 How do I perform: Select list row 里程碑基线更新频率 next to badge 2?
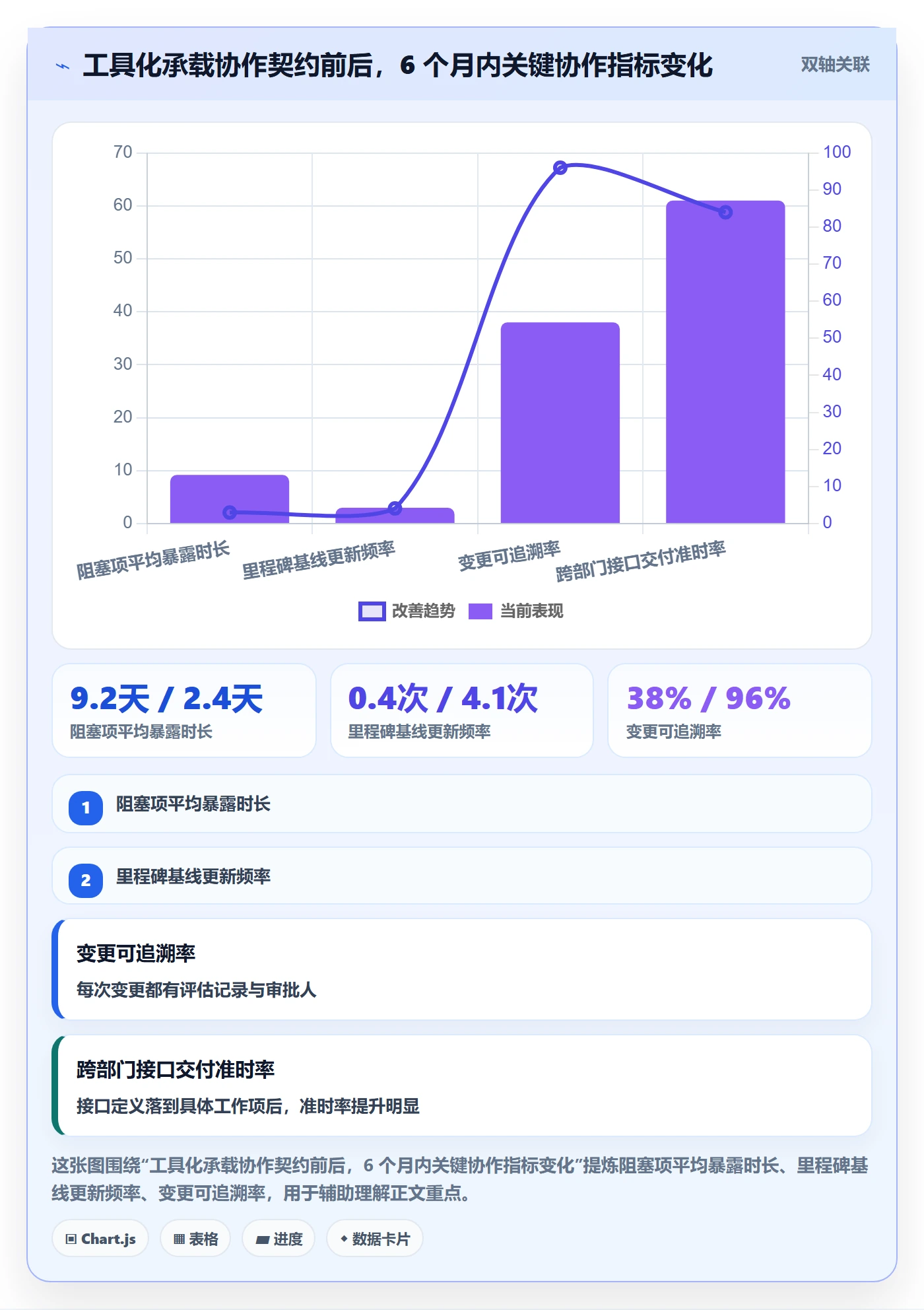pyautogui.click(x=462, y=876)
